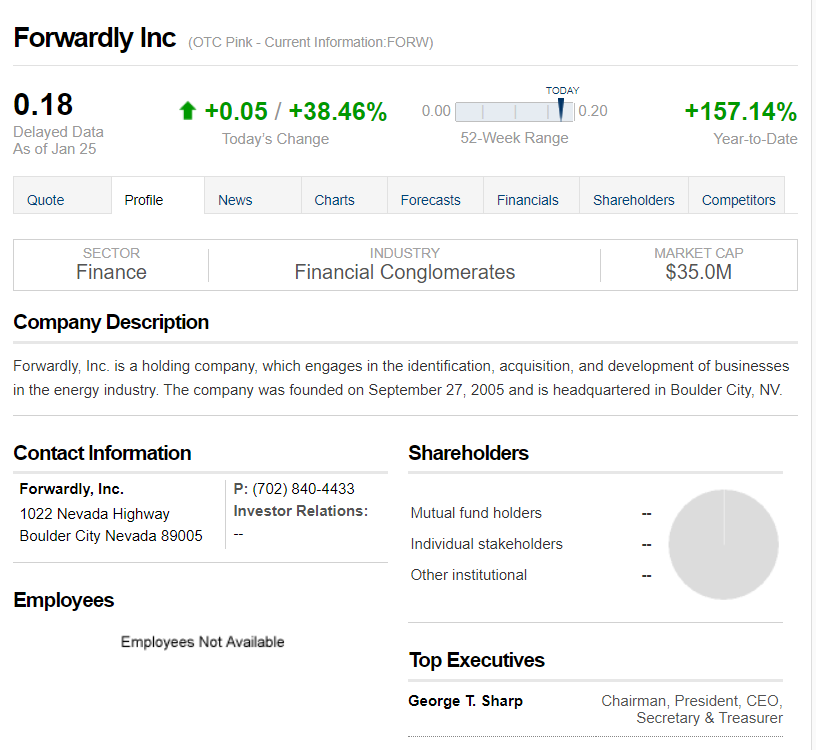View the Forecasts tab

(x=431, y=200)
